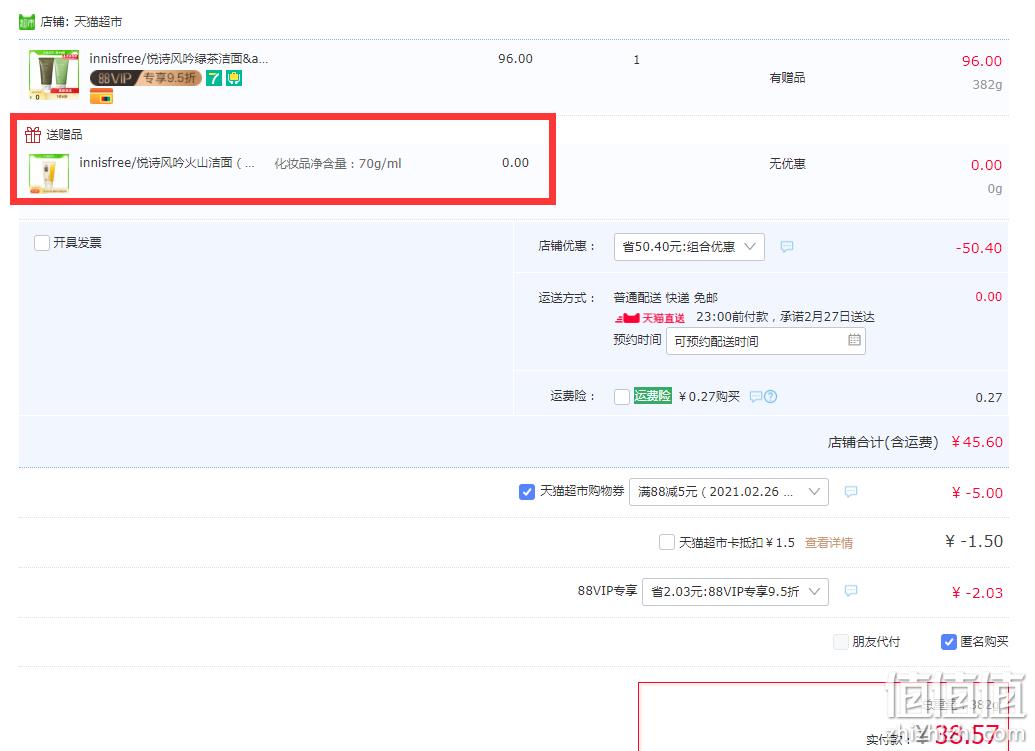Click the 382g weight text

point(987,84)
